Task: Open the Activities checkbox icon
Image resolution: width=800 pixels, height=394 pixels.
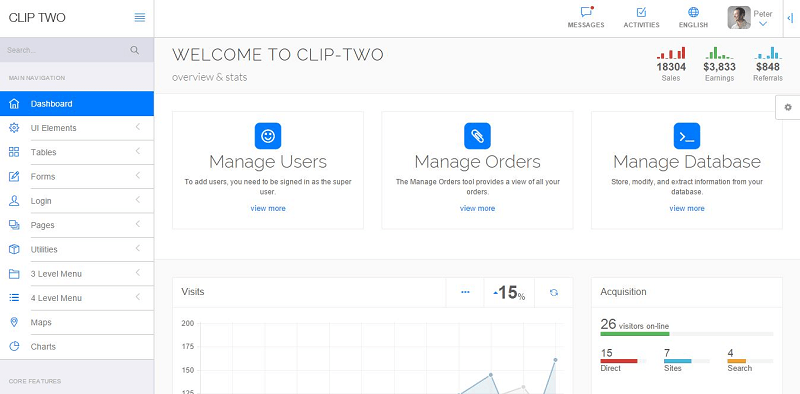Action: tap(641, 12)
